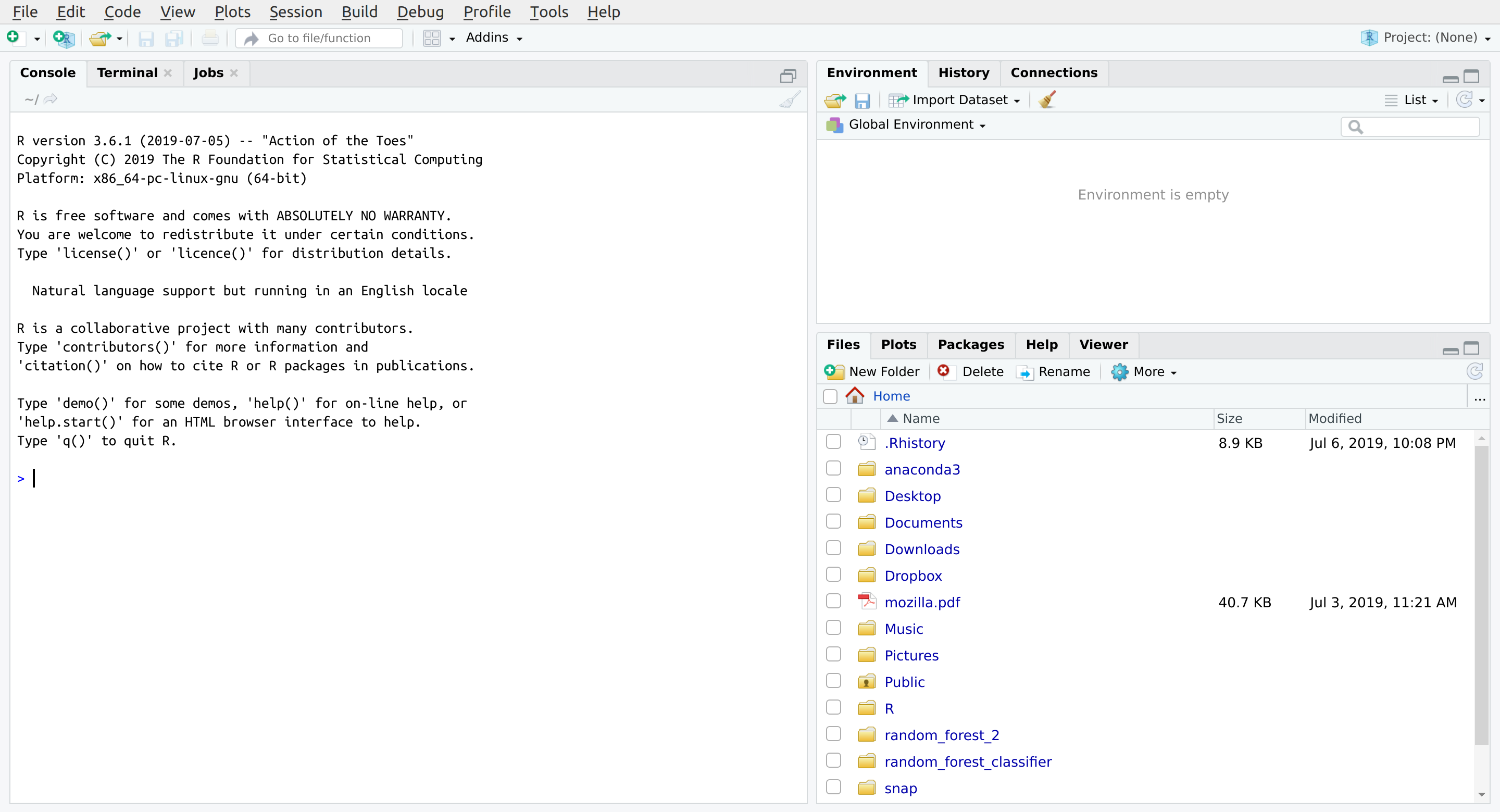This screenshot has width=1500, height=812.
Task: Click the Rename button in Files
Action: pyautogui.click(x=1053, y=372)
